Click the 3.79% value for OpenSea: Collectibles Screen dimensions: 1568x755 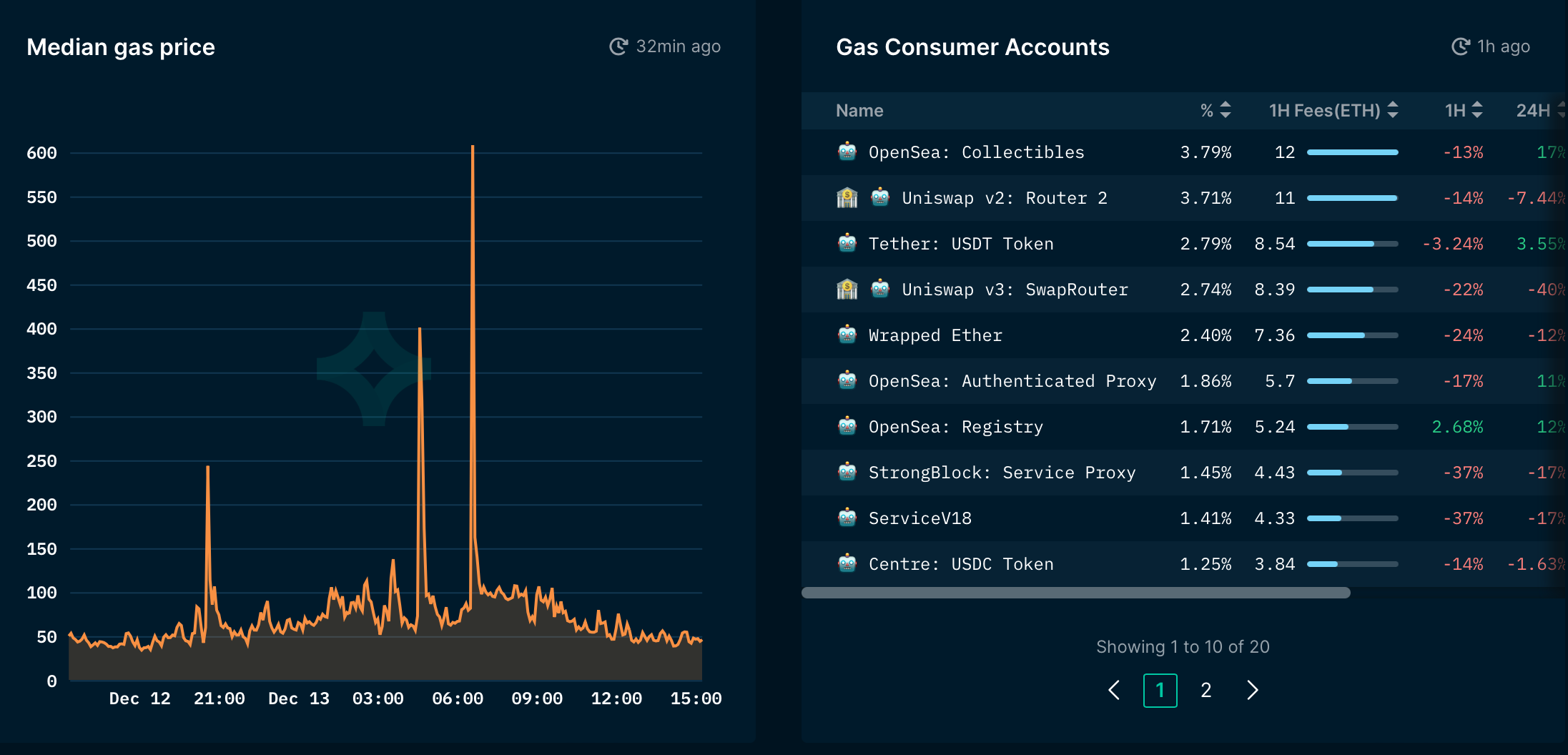pos(1205,152)
